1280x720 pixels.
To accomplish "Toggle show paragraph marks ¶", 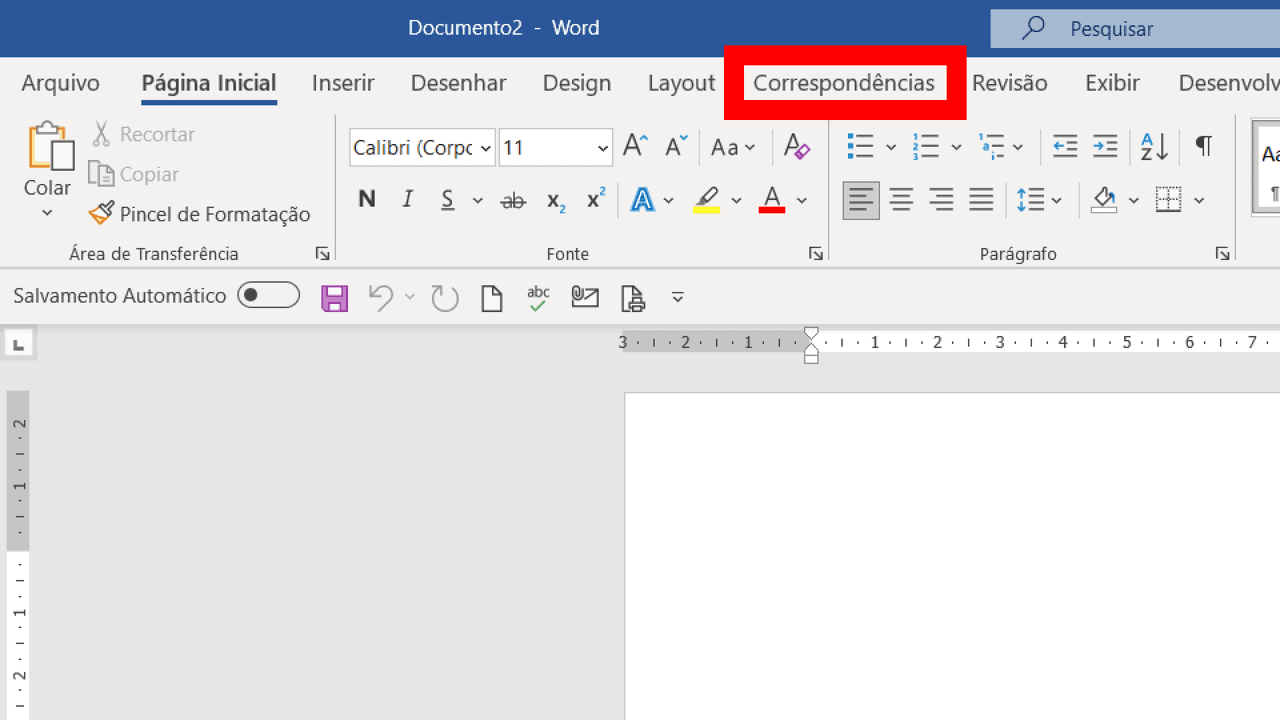I will [1204, 147].
